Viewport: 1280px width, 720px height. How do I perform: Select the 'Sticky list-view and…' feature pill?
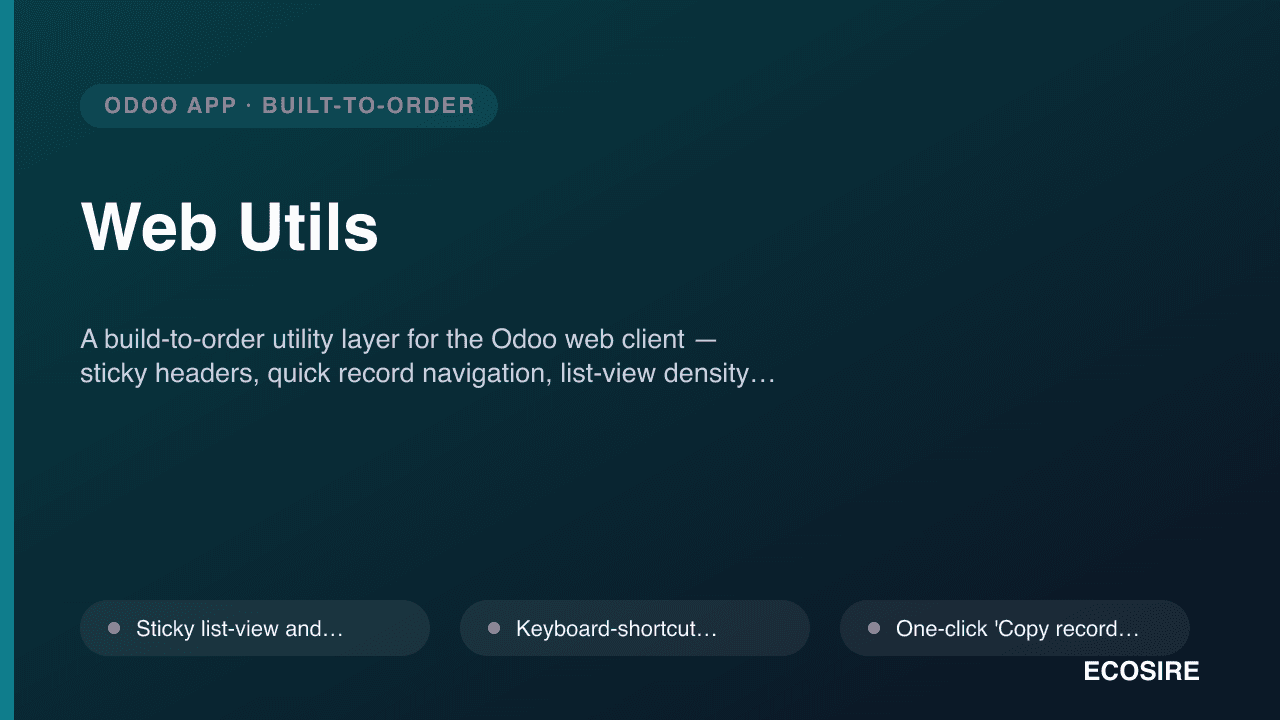255,628
